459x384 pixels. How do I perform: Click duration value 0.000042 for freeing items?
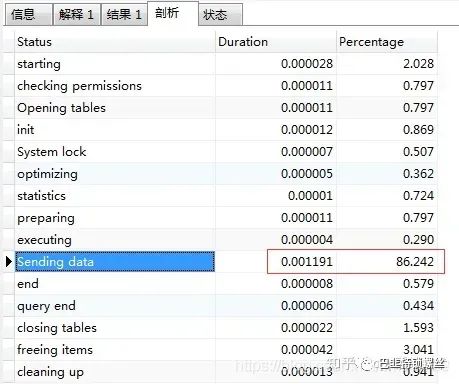click(x=307, y=350)
